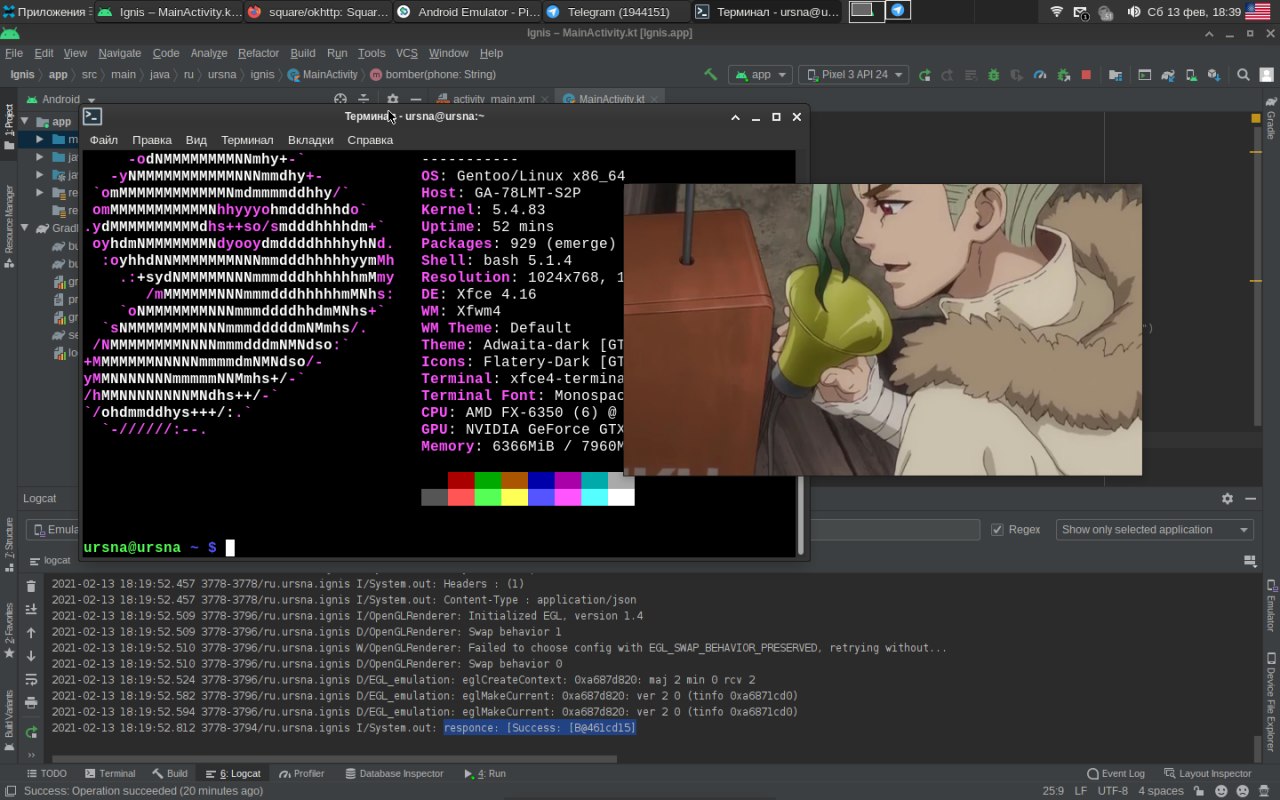Open the Refactor menu
1280x800 pixels.
click(258, 53)
